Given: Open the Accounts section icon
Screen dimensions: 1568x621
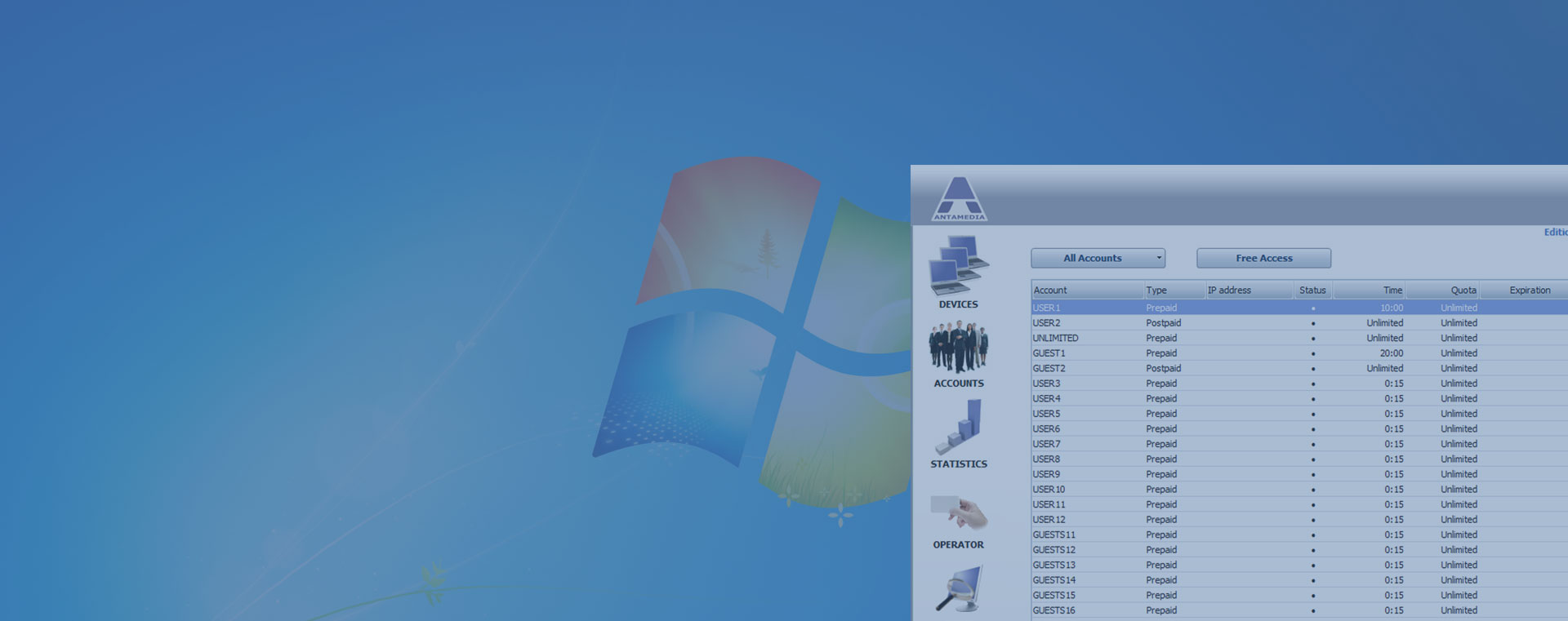Looking at the screenshot, I should coord(958,347).
